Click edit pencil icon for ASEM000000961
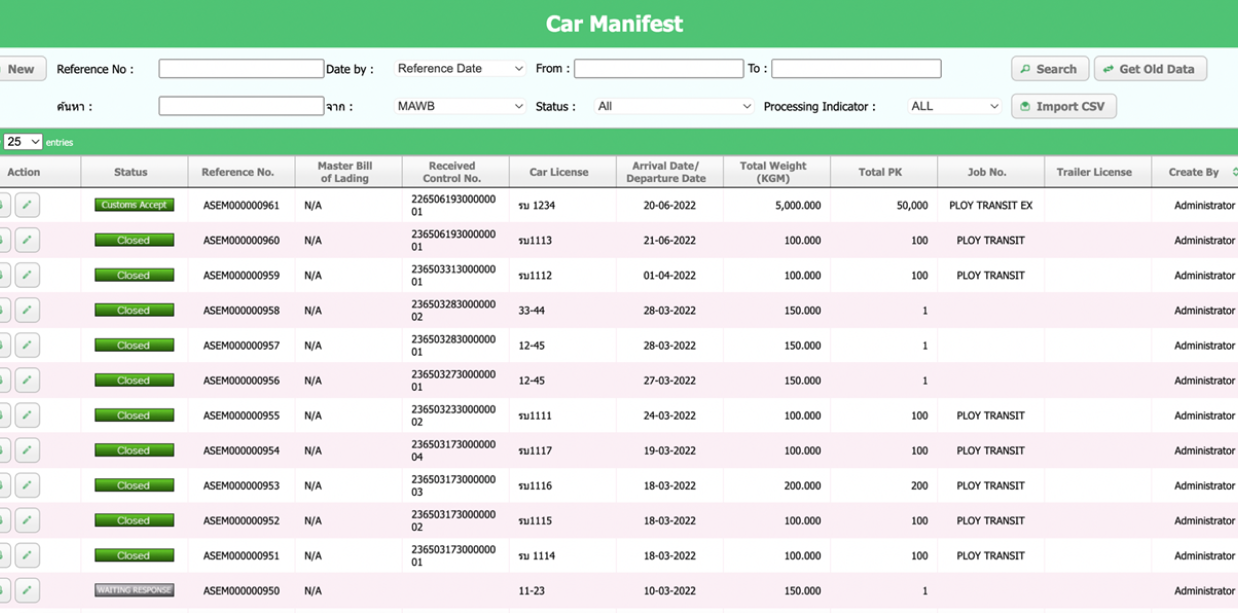1238x613 pixels. click(x=27, y=205)
